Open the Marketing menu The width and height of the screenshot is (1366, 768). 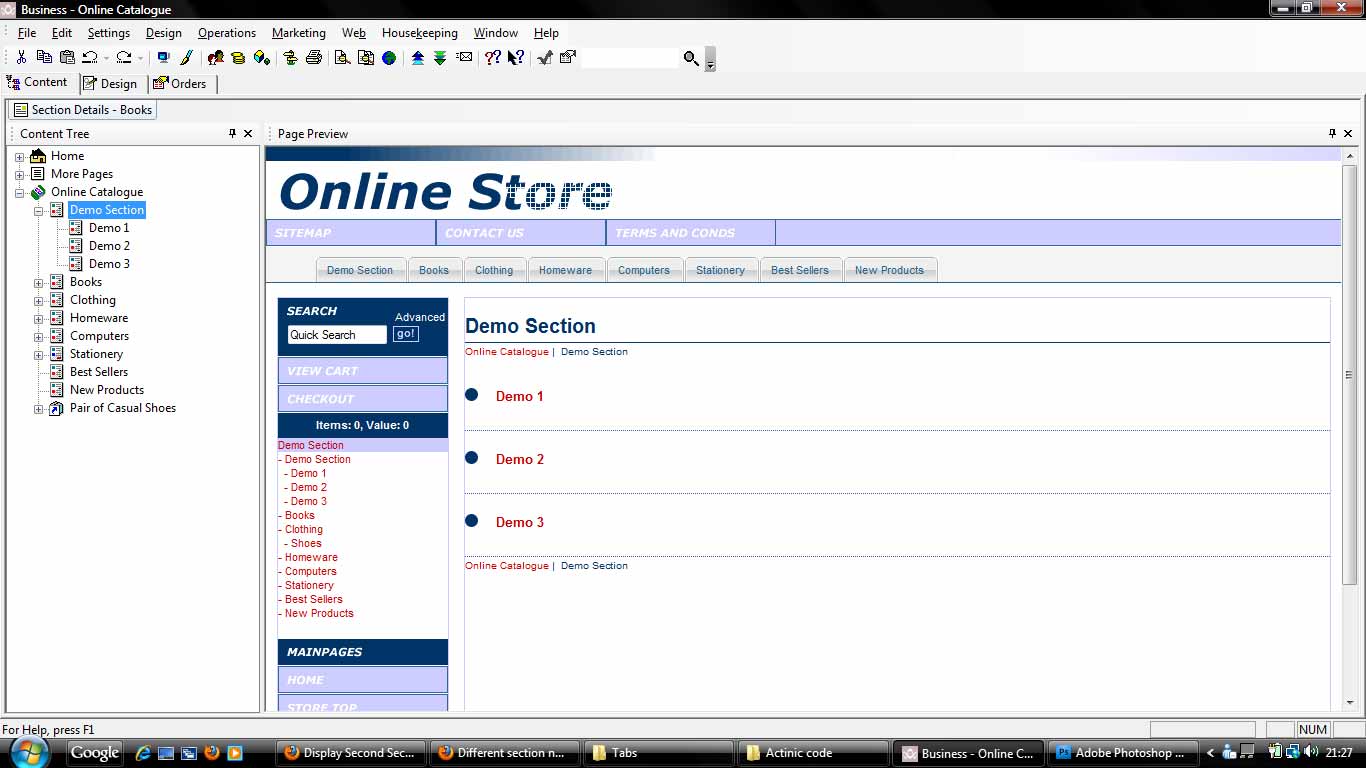pyautogui.click(x=298, y=33)
